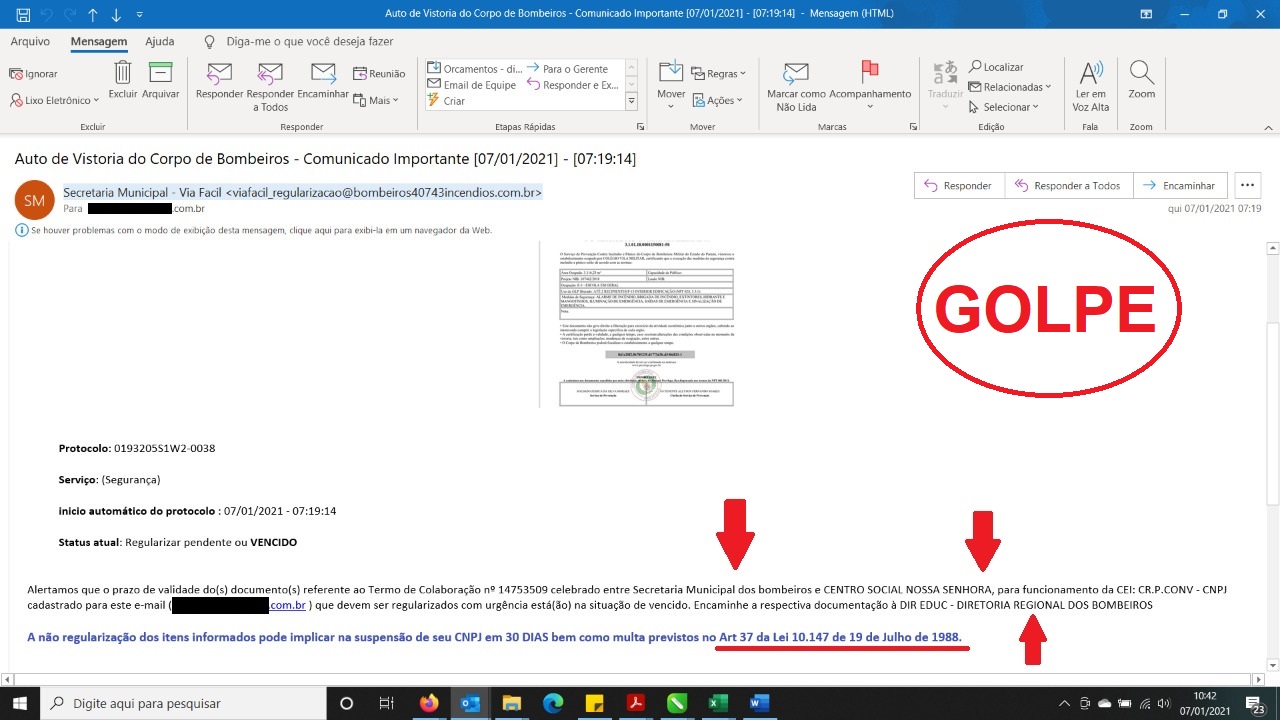Click the three-dots more actions button
Image resolution: width=1280 pixels, height=720 pixels.
click(1247, 185)
